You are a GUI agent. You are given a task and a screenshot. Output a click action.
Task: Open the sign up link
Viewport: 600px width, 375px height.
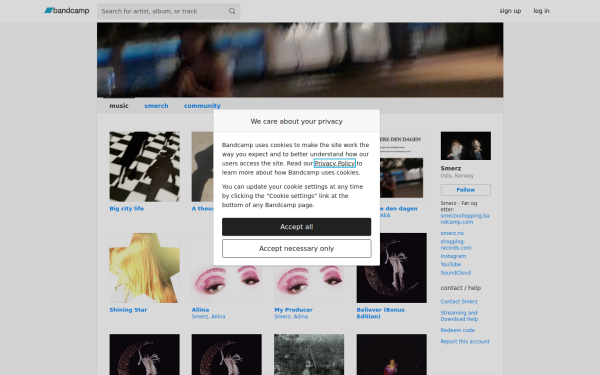tap(510, 11)
